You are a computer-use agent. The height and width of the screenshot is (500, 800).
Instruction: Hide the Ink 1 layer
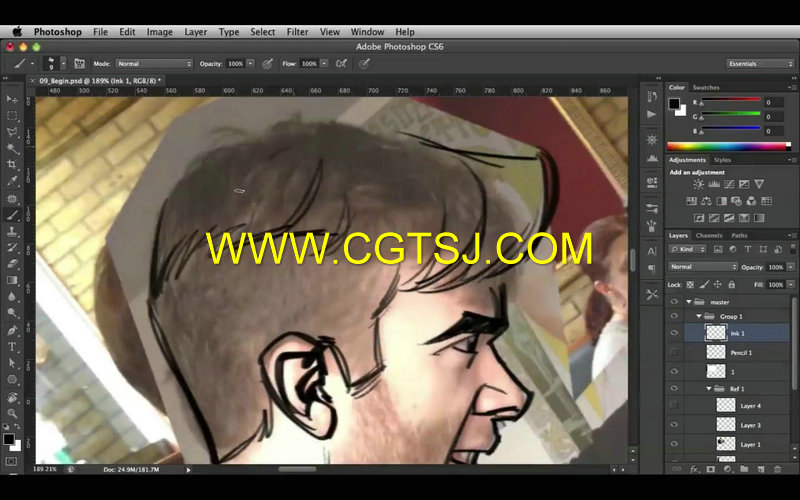tap(674, 333)
